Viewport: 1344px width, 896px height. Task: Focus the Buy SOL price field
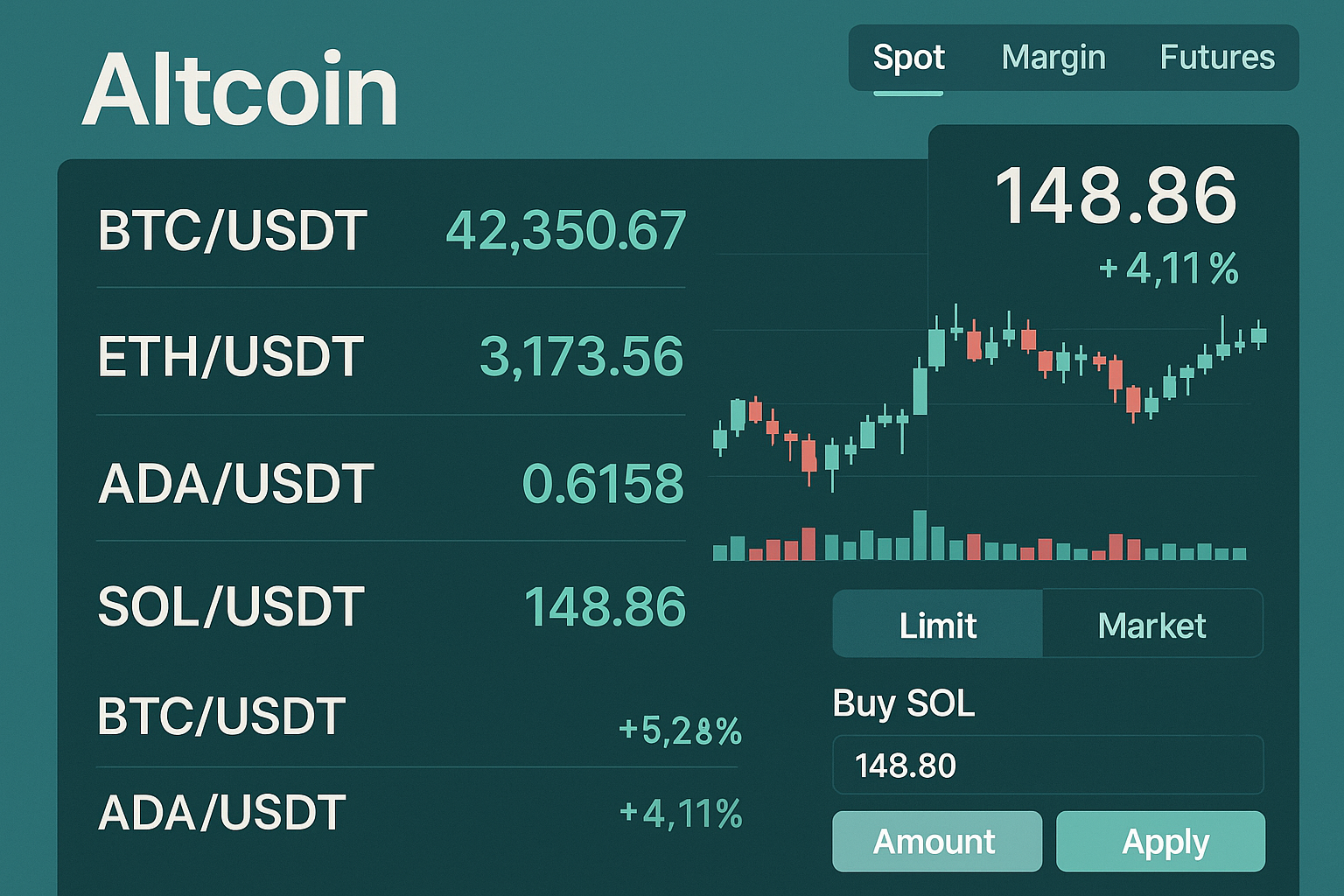pyautogui.click(x=1048, y=765)
